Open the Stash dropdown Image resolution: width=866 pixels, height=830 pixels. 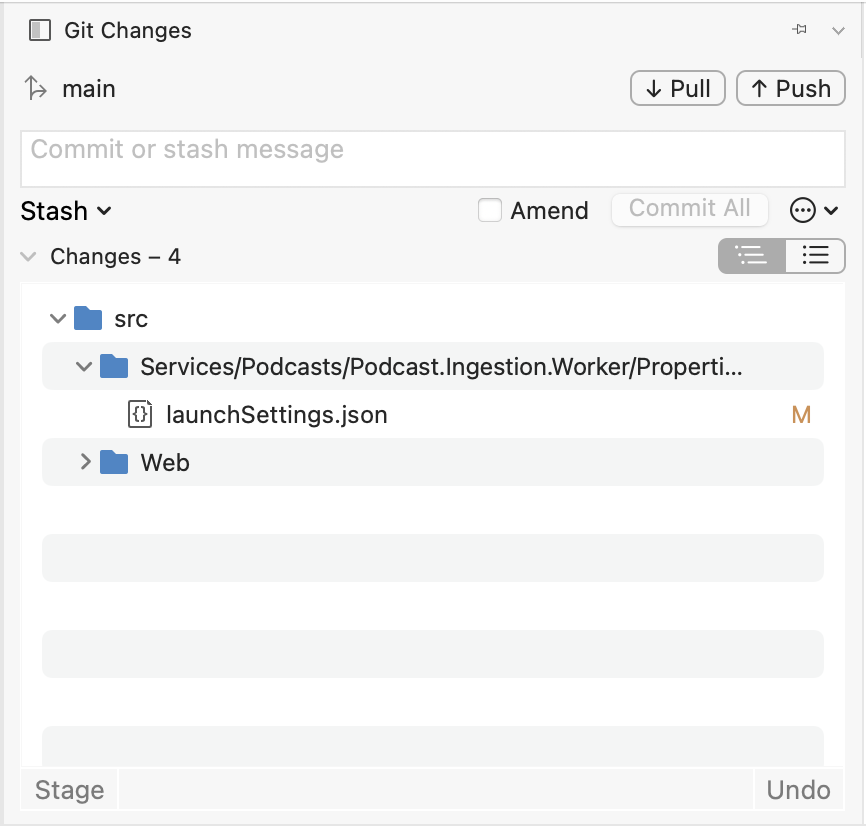point(66,211)
